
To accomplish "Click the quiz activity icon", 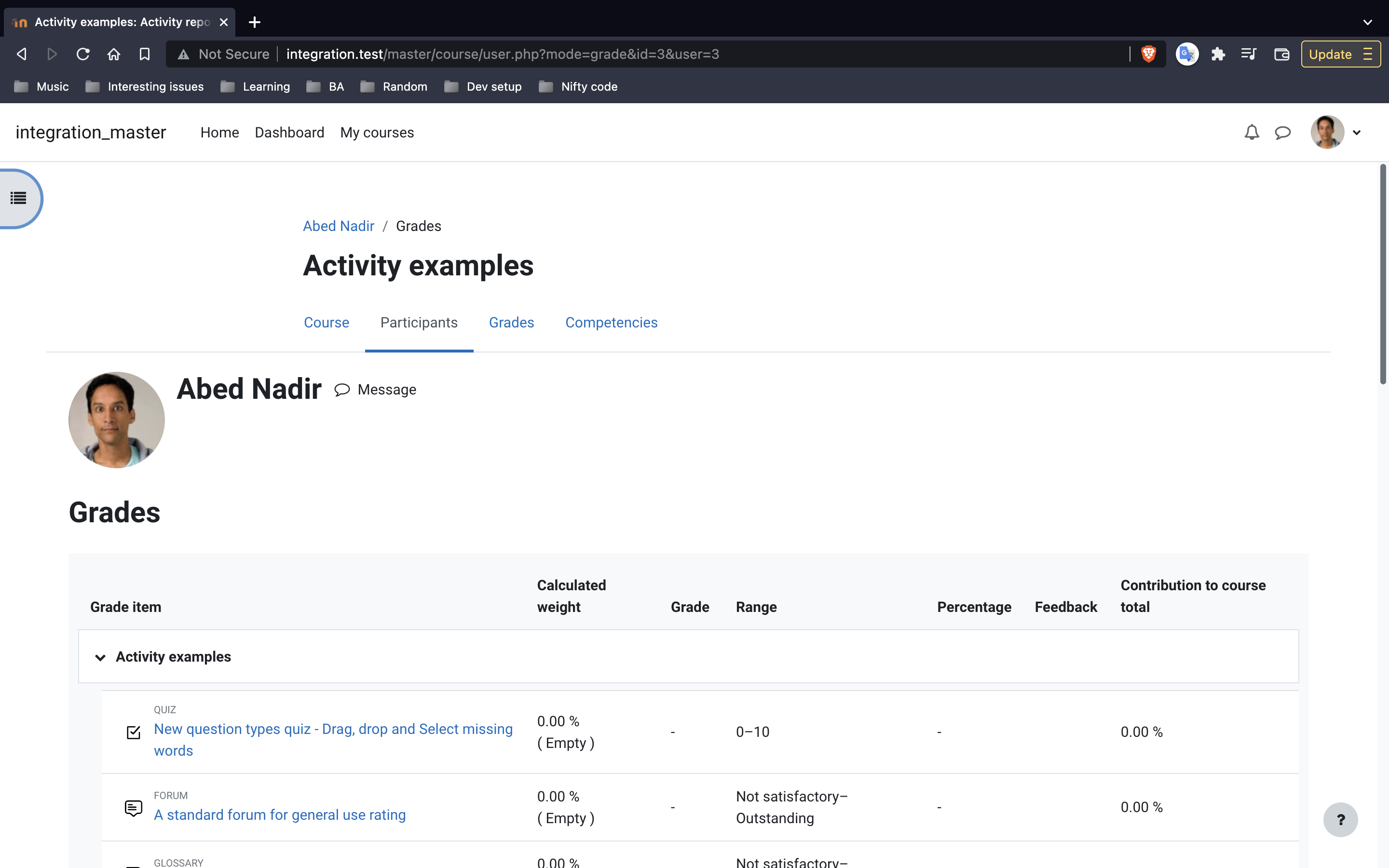I will (x=133, y=732).
